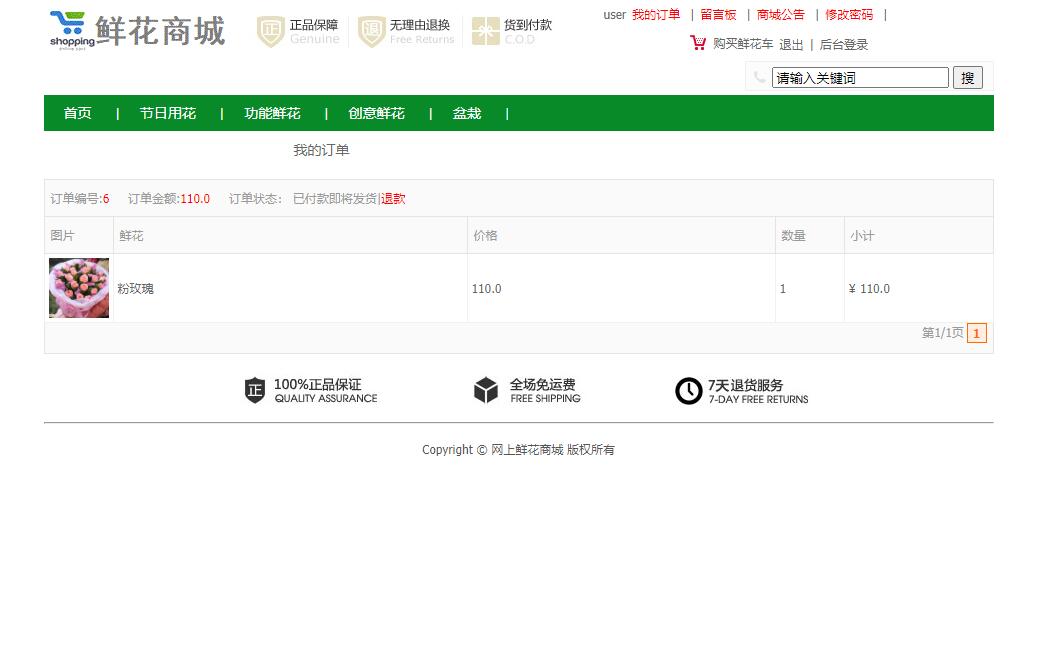Log out via 退出 link

[x=791, y=44]
